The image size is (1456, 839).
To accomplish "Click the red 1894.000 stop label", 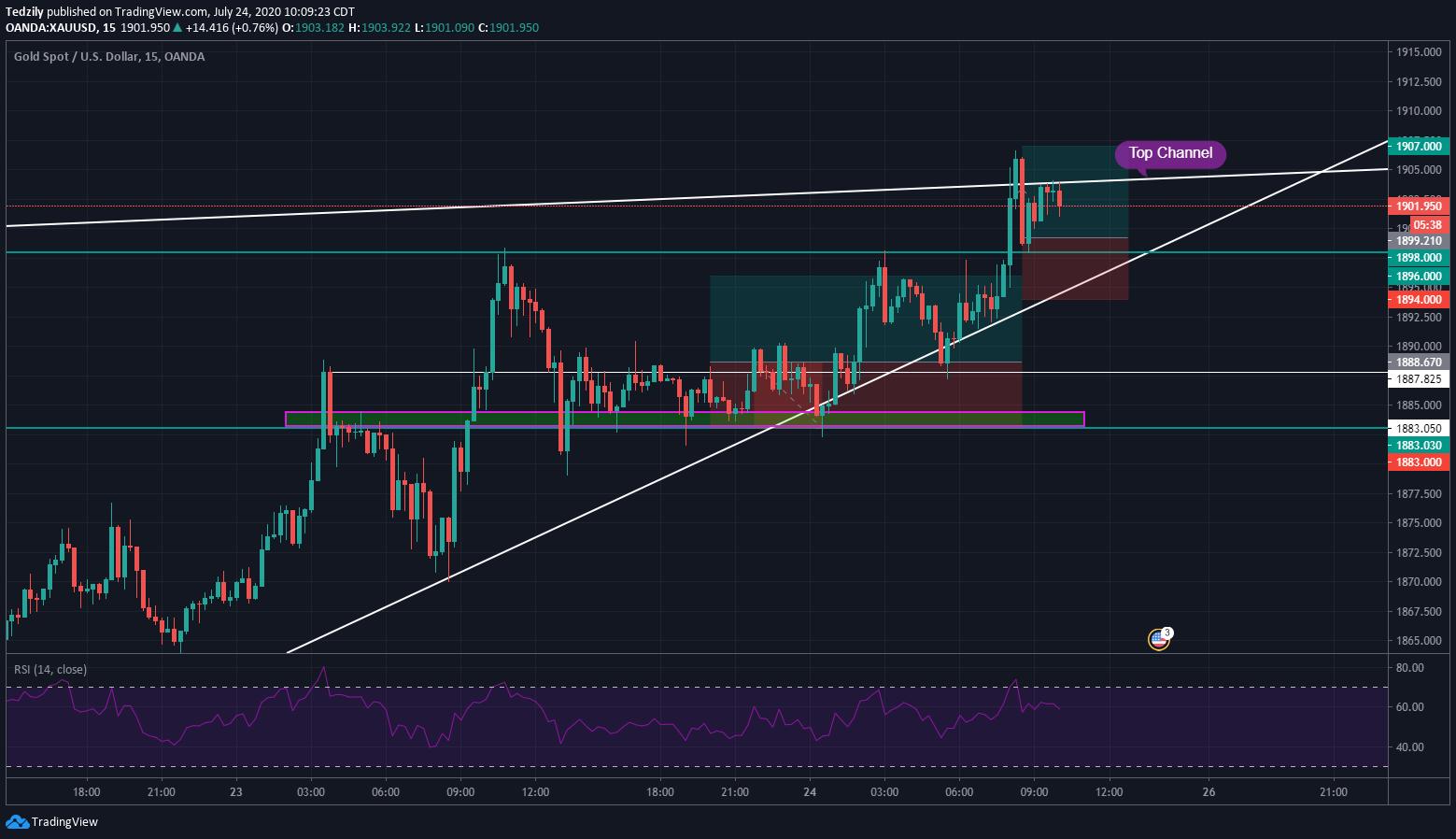I will point(1419,300).
